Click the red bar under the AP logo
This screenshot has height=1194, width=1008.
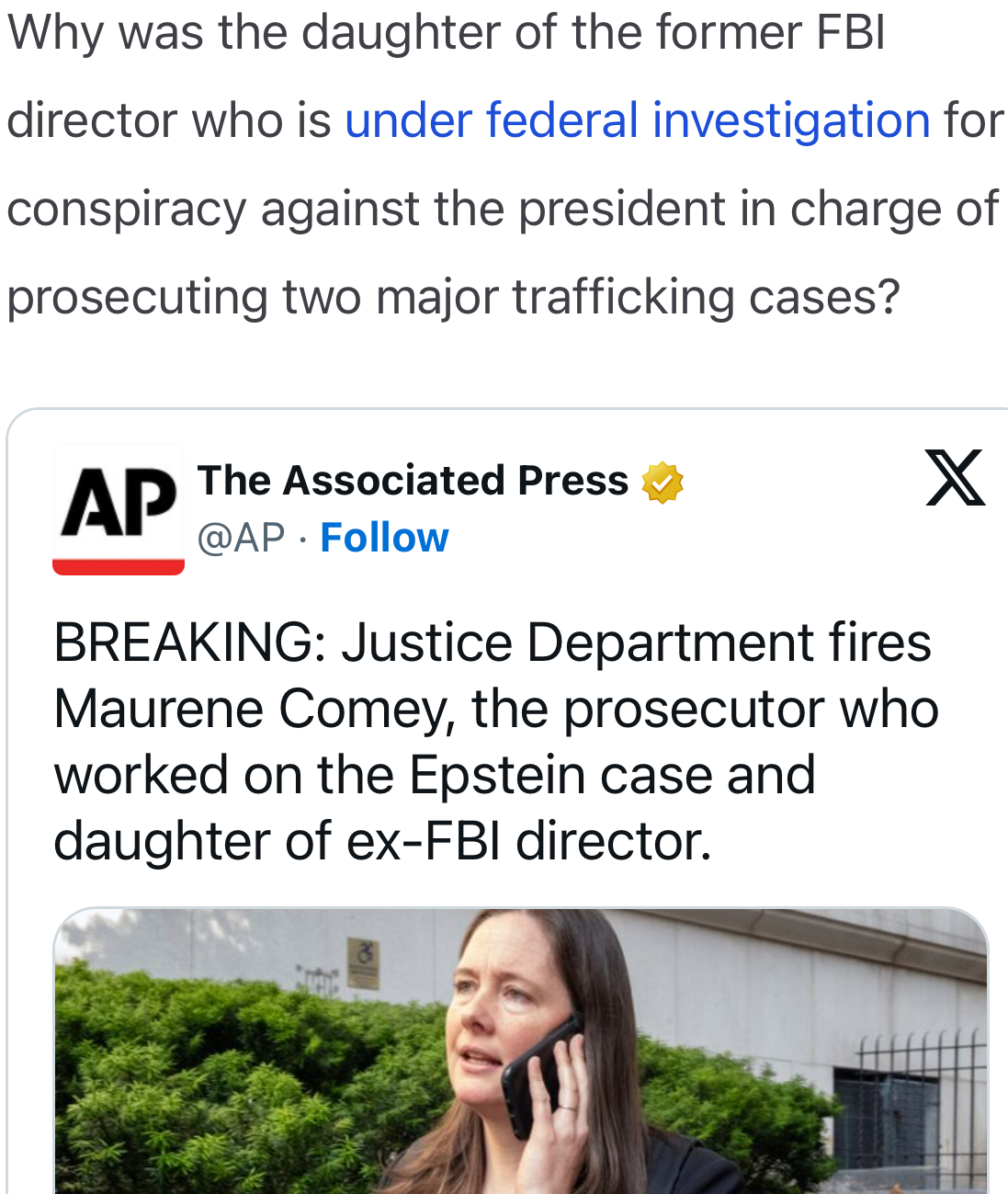119,567
